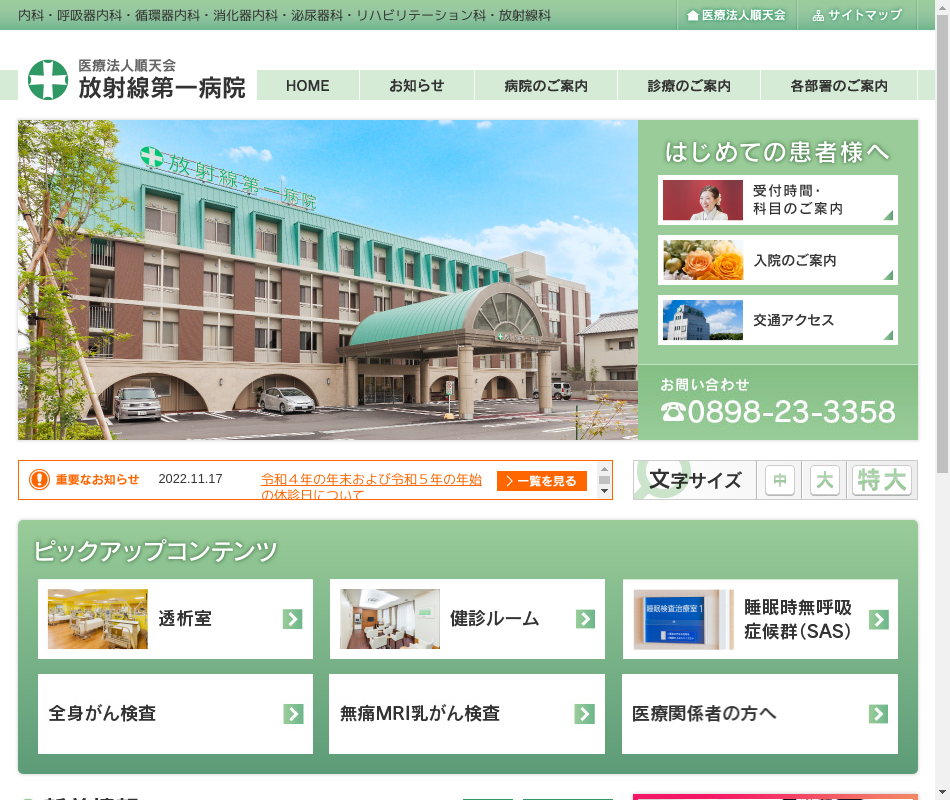The height and width of the screenshot is (800, 950).
Task: Click the home icon beside 医療法人順天会
Action: tap(693, 16)
